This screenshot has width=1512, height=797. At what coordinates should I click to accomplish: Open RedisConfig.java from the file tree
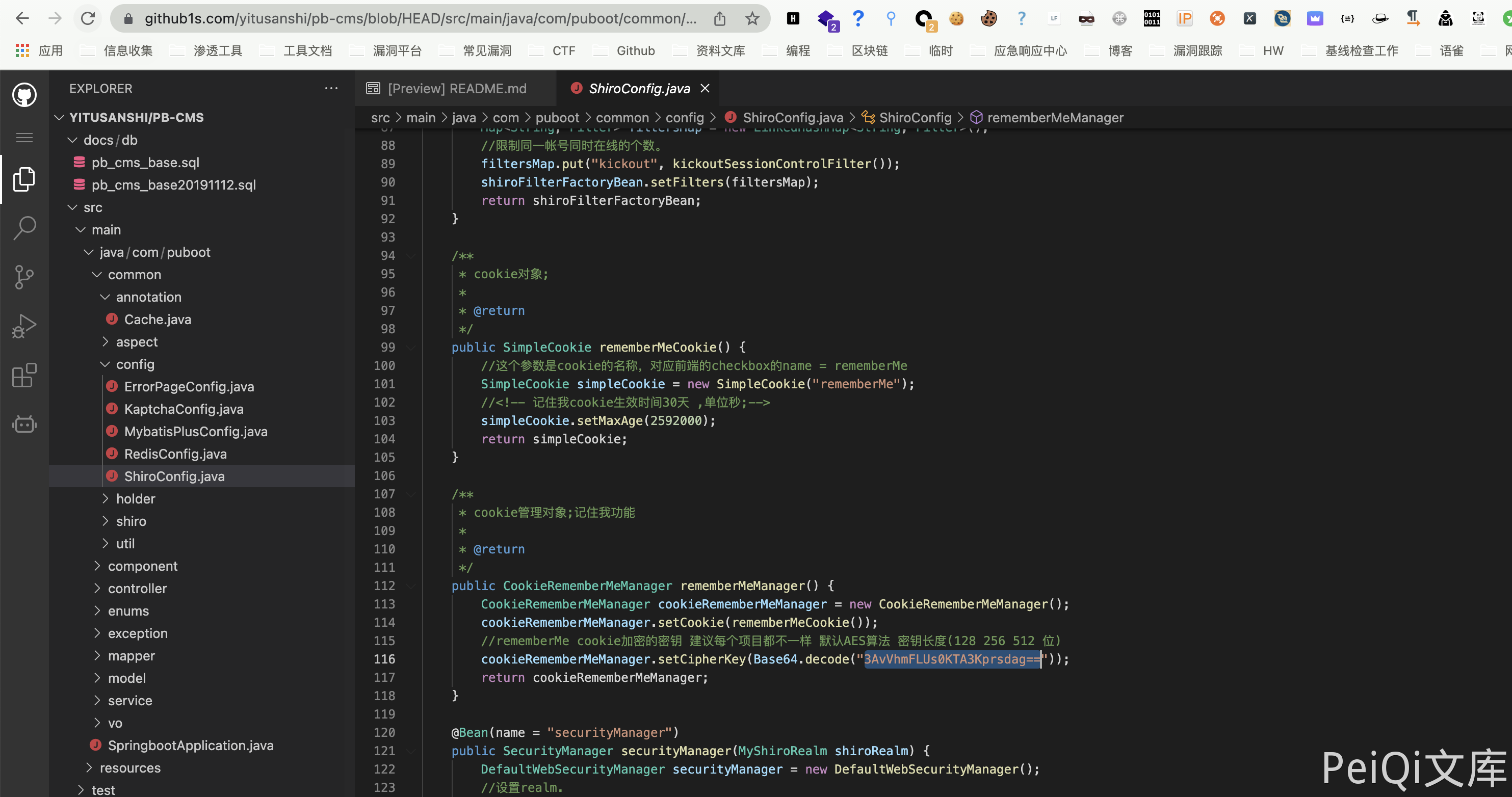(x=175, y=454)
